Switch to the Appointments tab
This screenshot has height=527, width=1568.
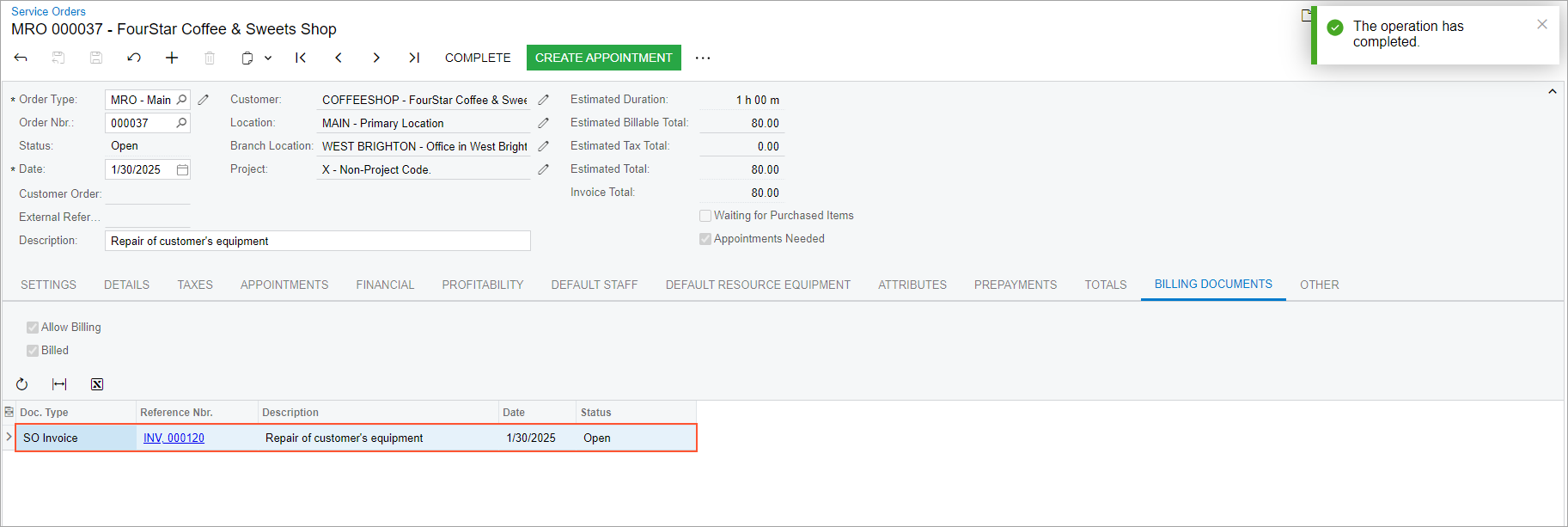click(x=284, y=285)
